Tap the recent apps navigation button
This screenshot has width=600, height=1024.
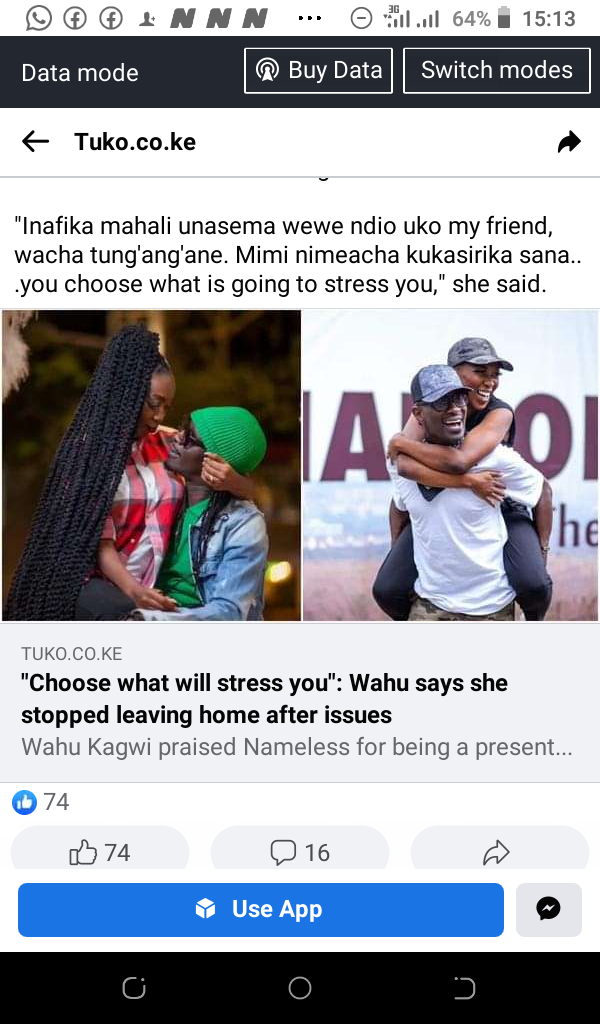(x=134, y=987)
